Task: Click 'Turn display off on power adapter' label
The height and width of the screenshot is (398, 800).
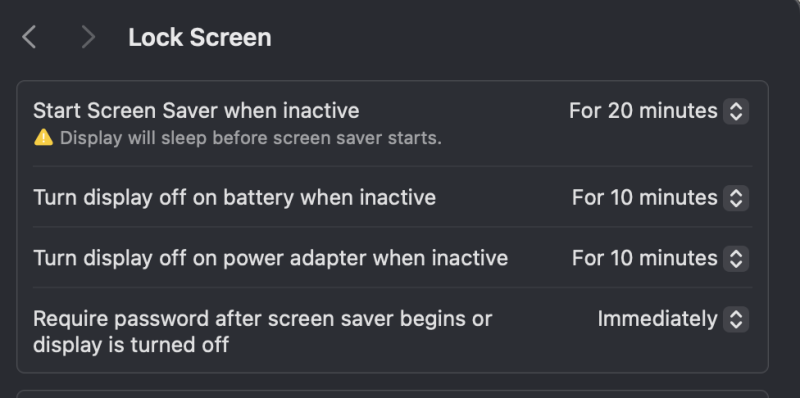Action: pyautogui.click(x=270, y=258)
